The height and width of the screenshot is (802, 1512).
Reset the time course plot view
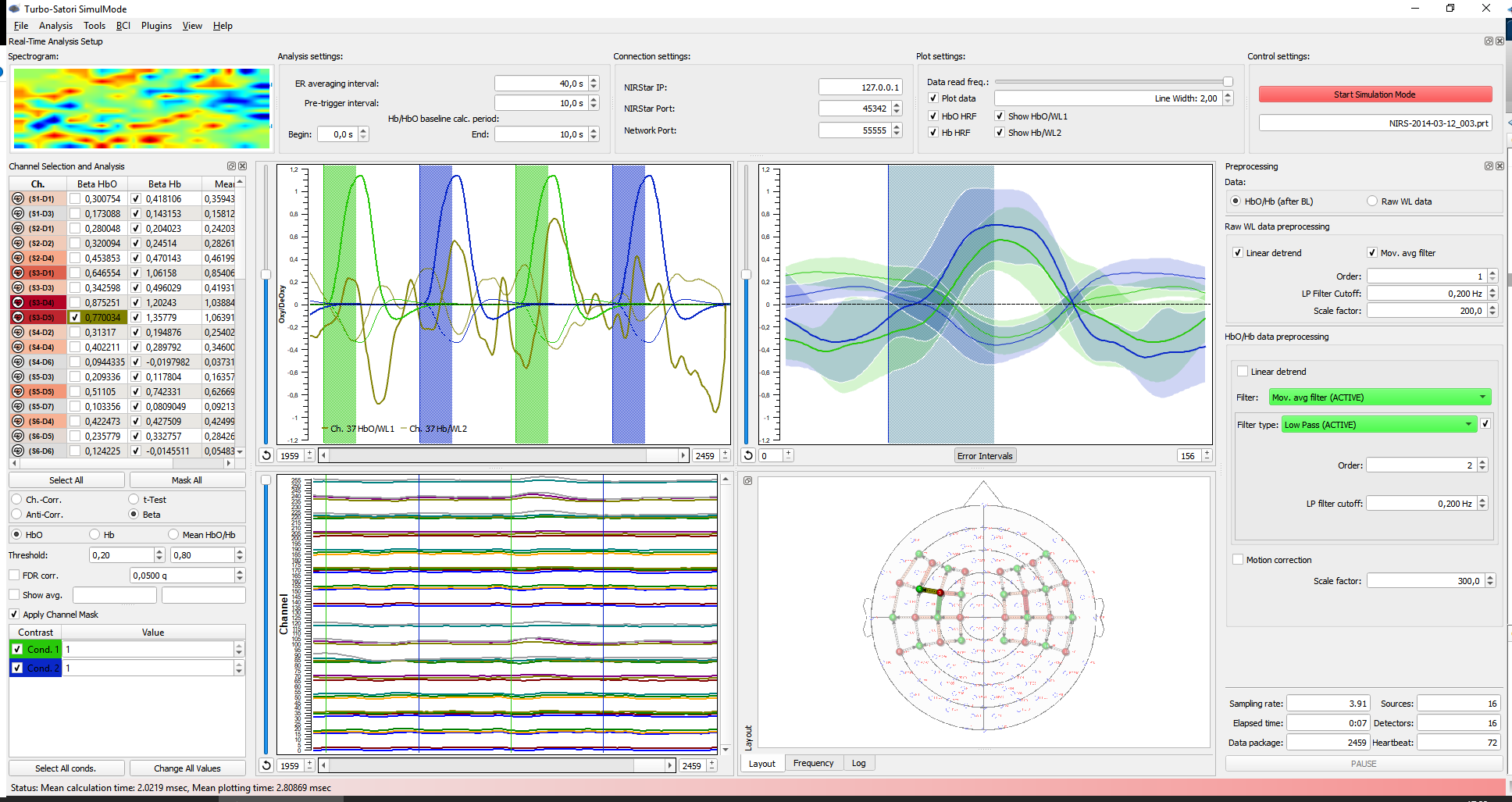[266, 456]
